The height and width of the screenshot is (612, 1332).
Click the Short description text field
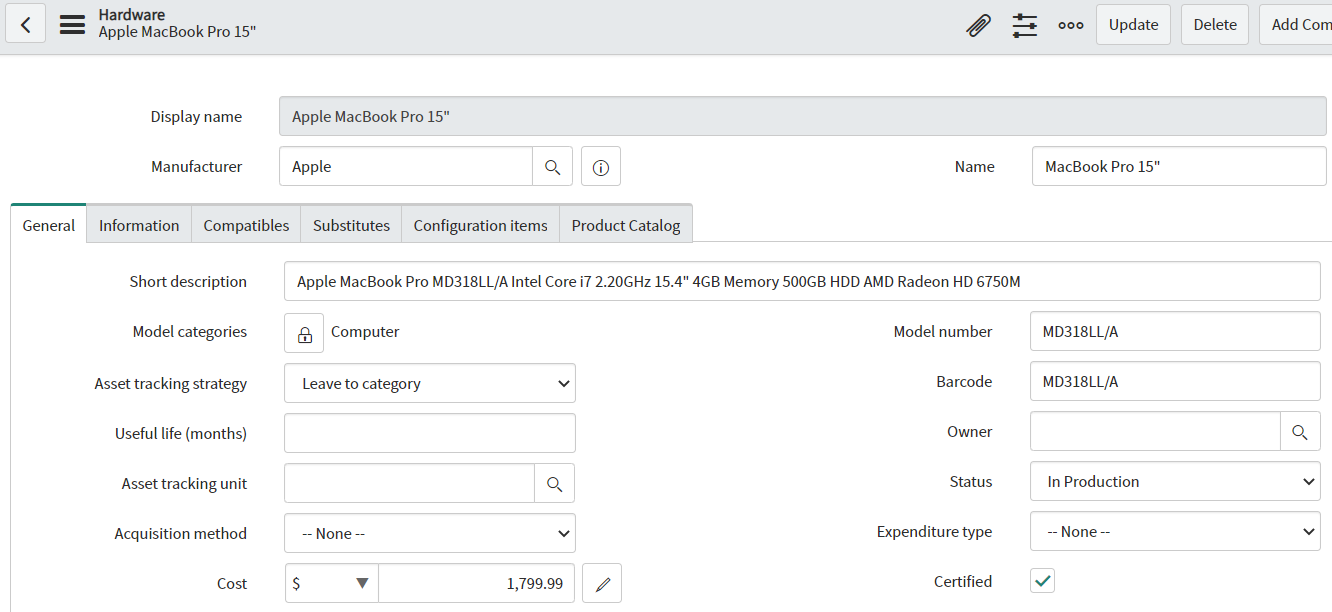point(802,281)
